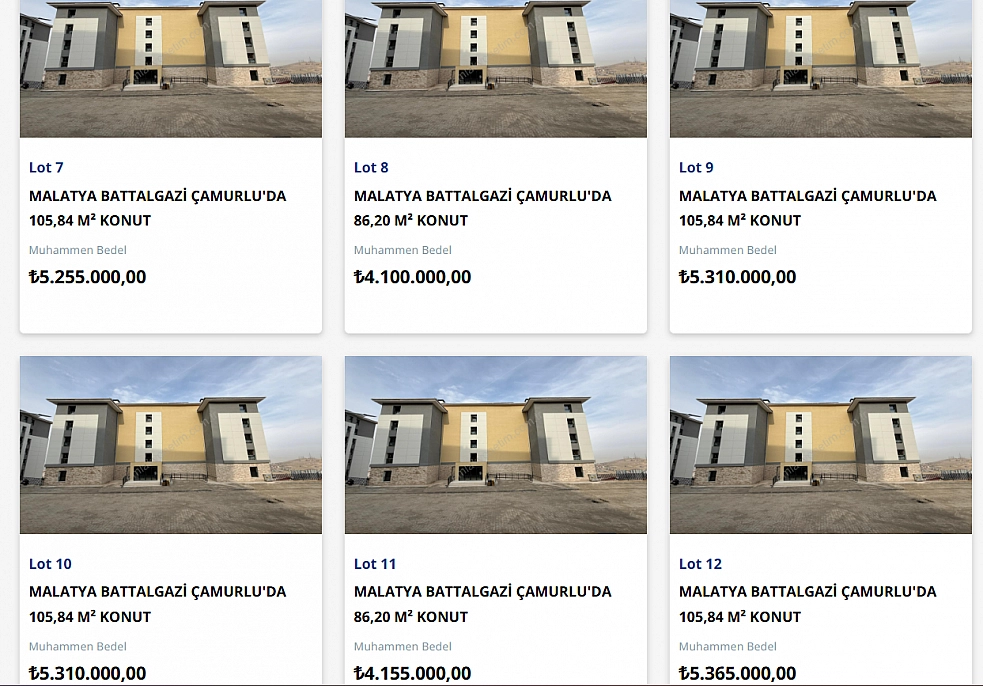Open the Lot 7 building photo
Screen dimensions: 983x686
(171, 68)
